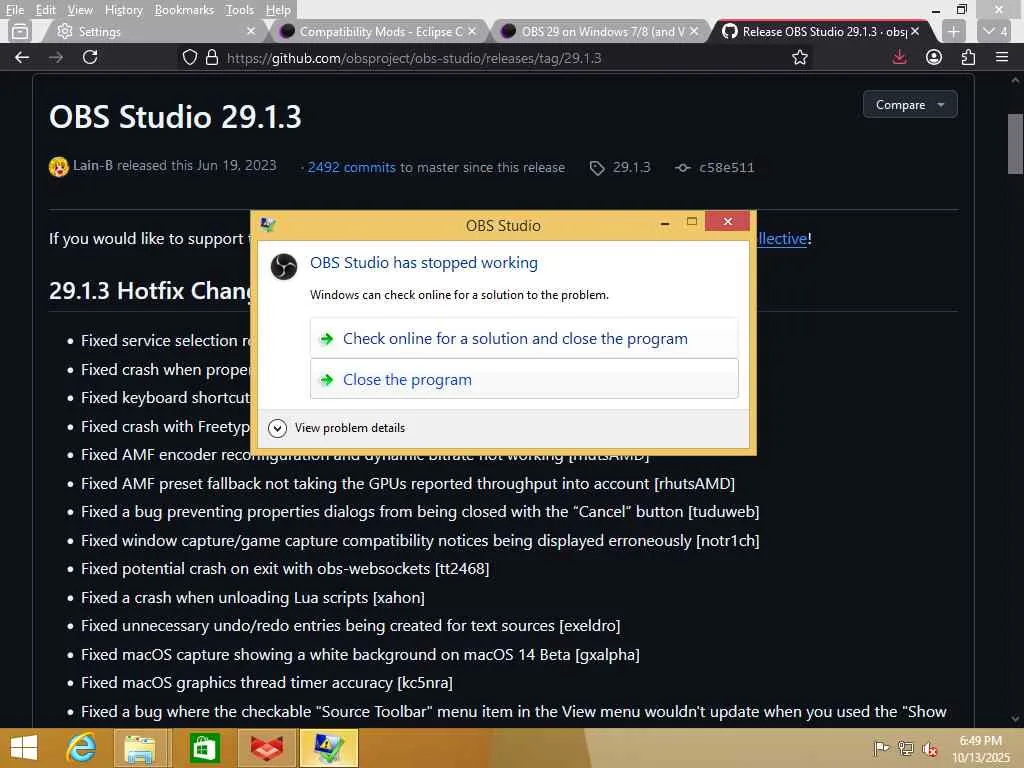Open the View menu
The width and height of the screenshot is (1024, 768).
(x=80, y=10)
